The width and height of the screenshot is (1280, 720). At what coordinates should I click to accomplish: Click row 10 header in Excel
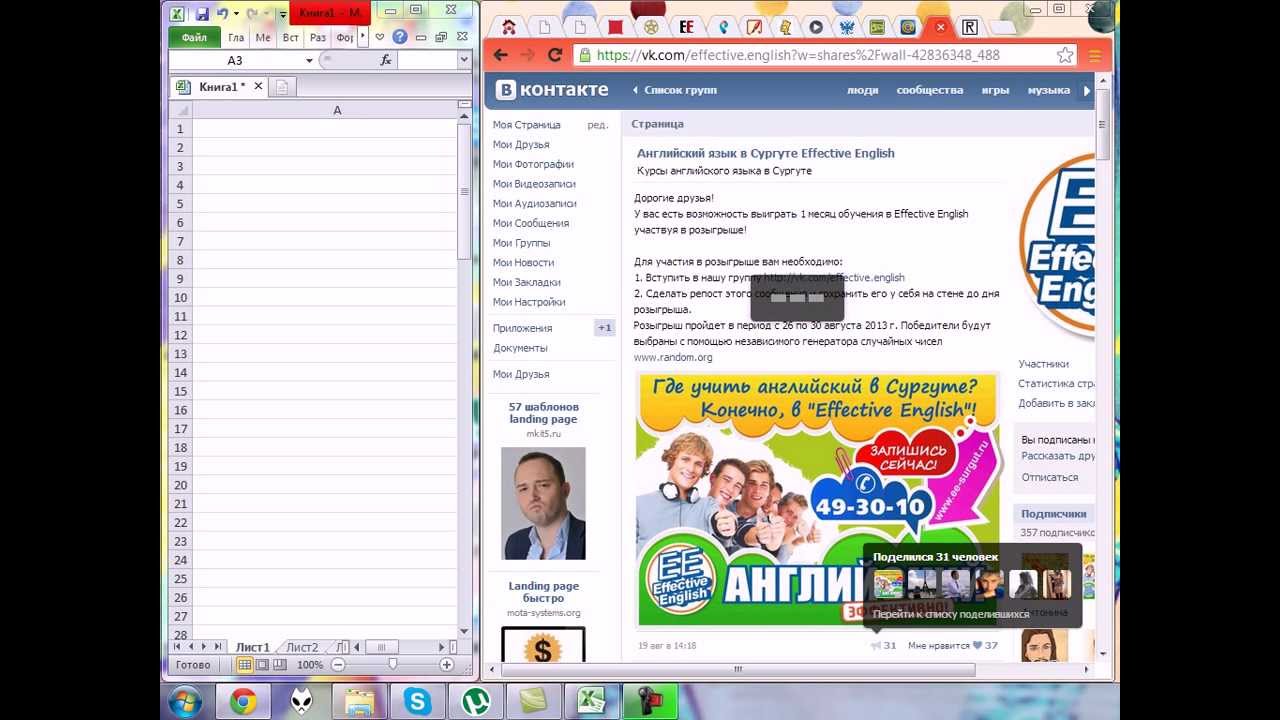tap(181, 298)
